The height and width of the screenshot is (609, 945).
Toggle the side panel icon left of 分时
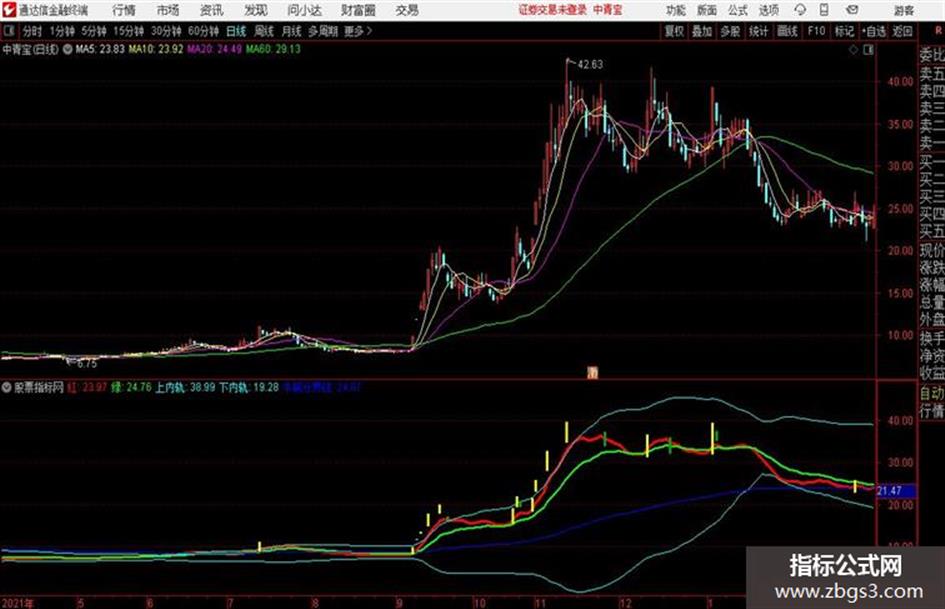point(8,31)
